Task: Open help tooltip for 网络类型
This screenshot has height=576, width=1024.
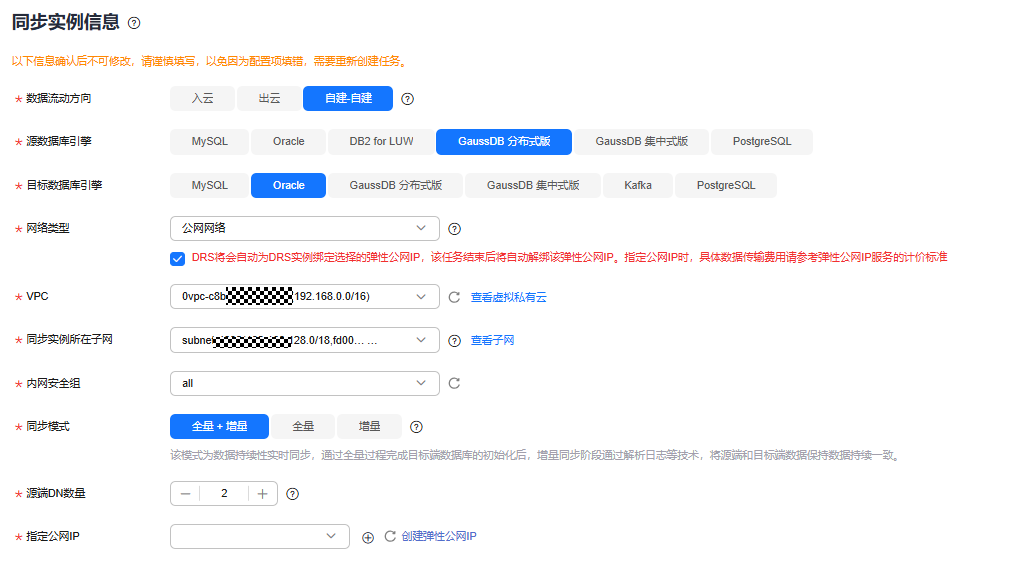Action: (454, 228)
